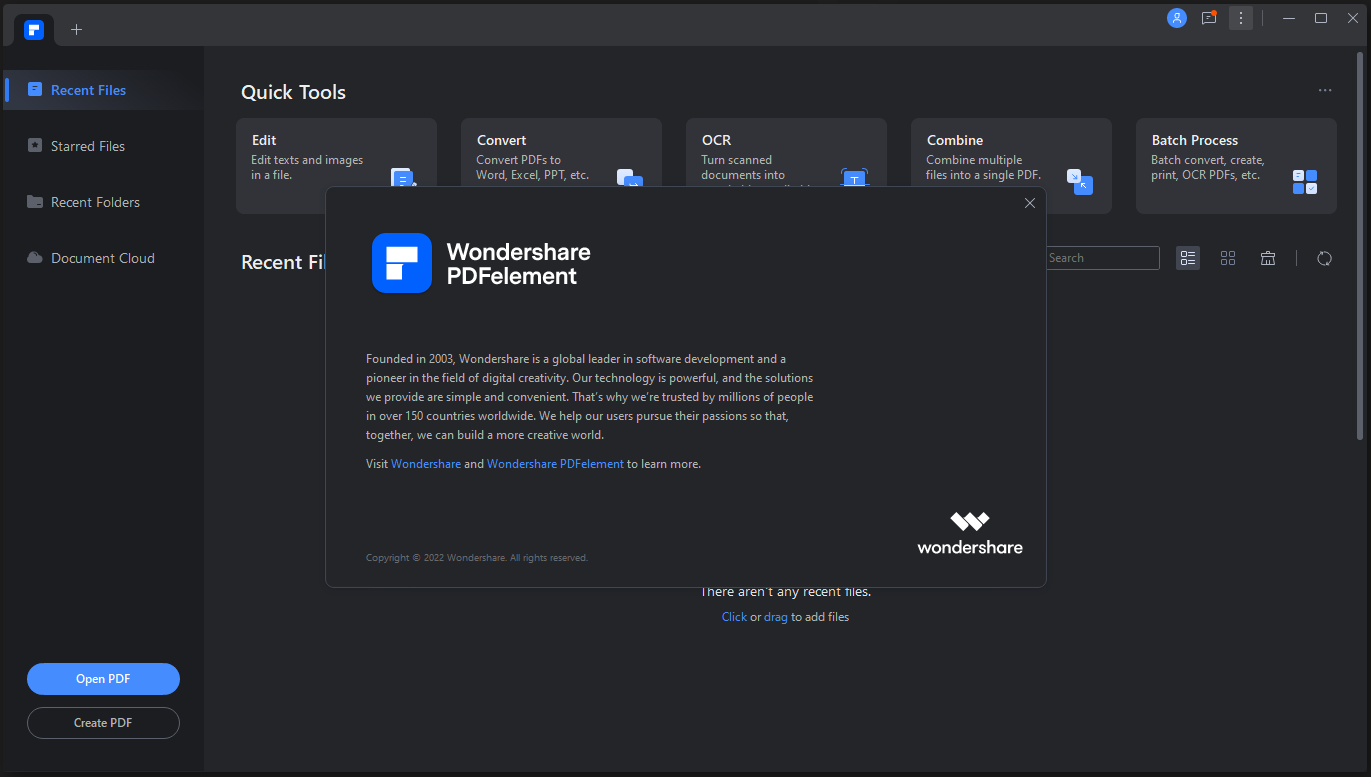This screenshot has height=777, width=1371.
Task: Click the 'drag' link to add files
Action: [776, 617]
